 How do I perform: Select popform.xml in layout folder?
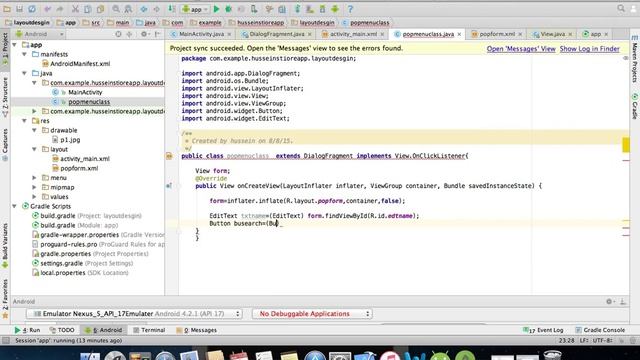pyautogui.click(x=75, y=168)
